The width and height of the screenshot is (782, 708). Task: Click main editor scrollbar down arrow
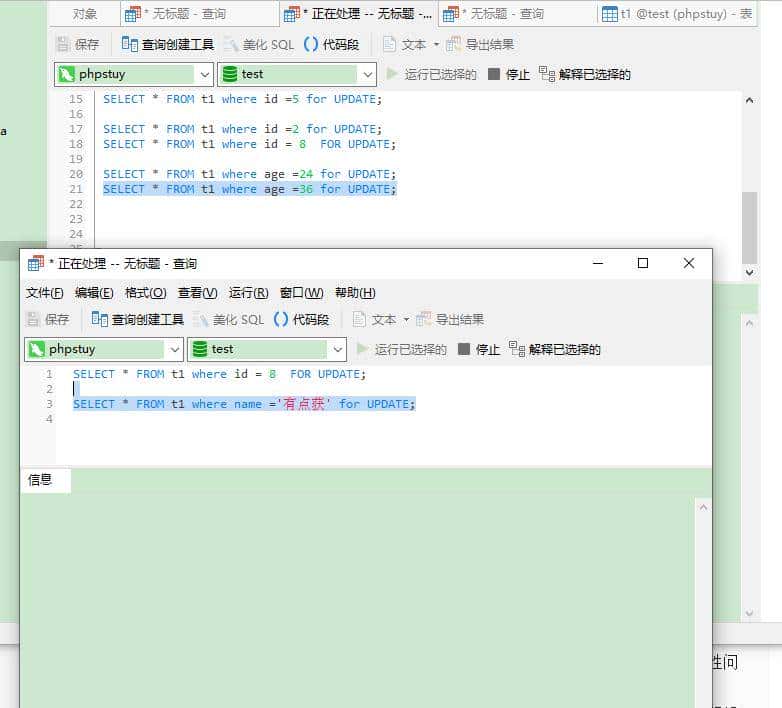click(749, 272)
